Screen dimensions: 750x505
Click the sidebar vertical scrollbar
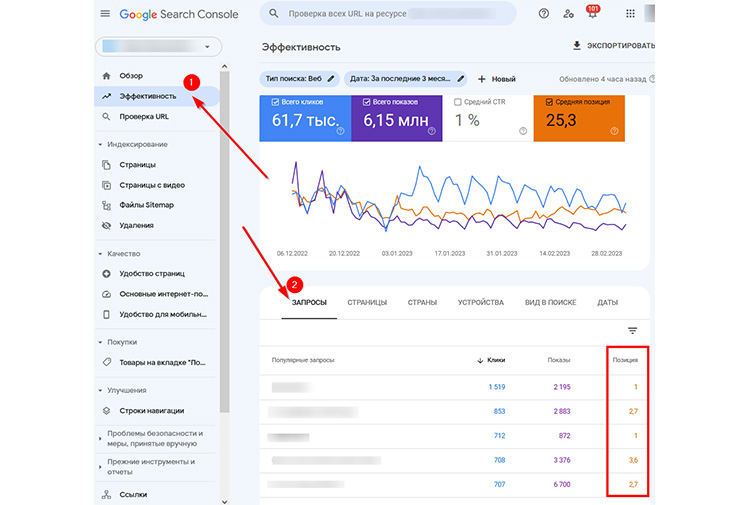coord(225,250)
